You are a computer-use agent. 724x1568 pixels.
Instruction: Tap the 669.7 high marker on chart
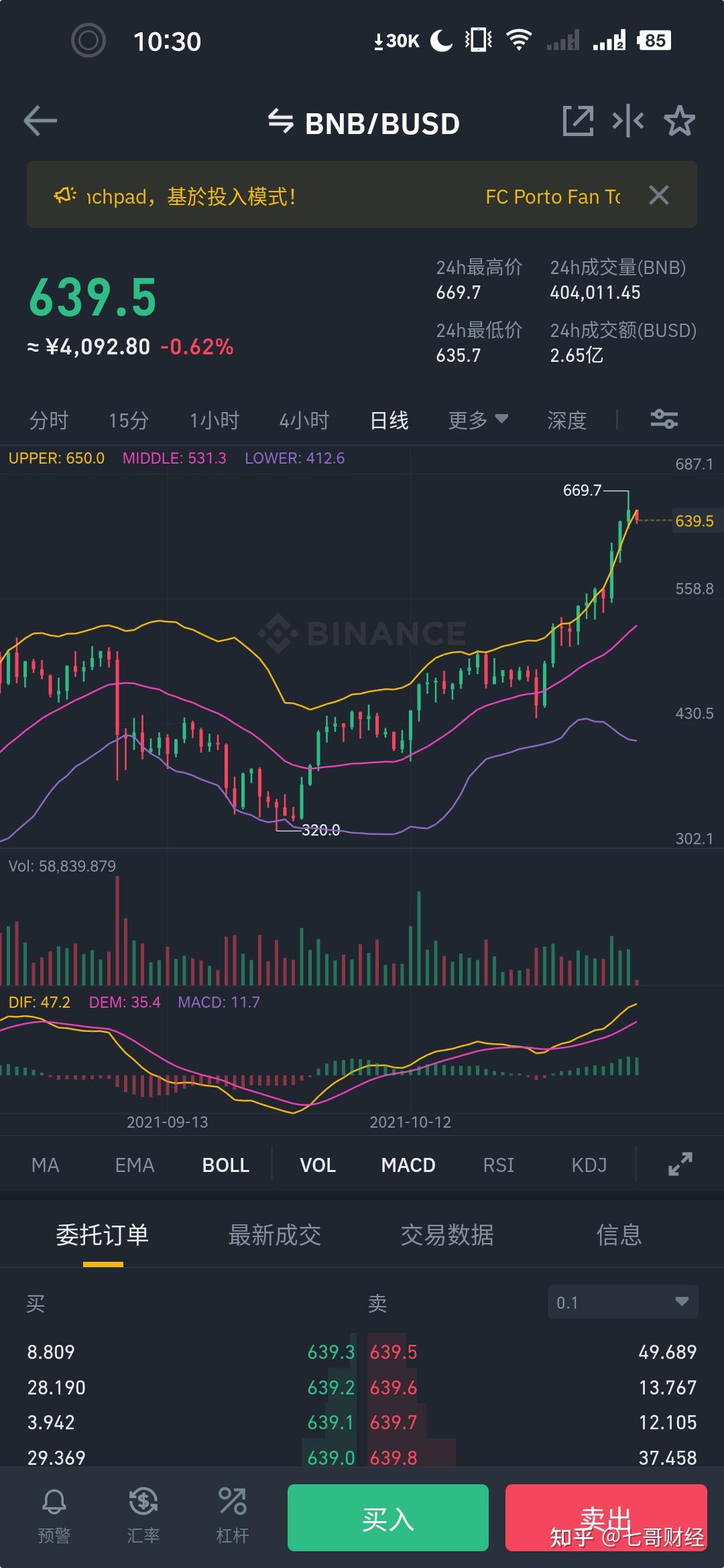click(582, 490)
